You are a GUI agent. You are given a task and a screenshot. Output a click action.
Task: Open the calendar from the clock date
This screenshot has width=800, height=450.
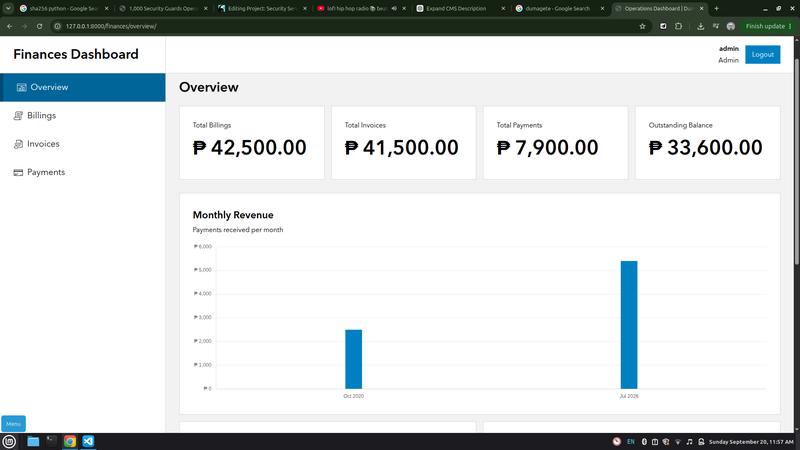pyautogui.click(x=751, y=441)
